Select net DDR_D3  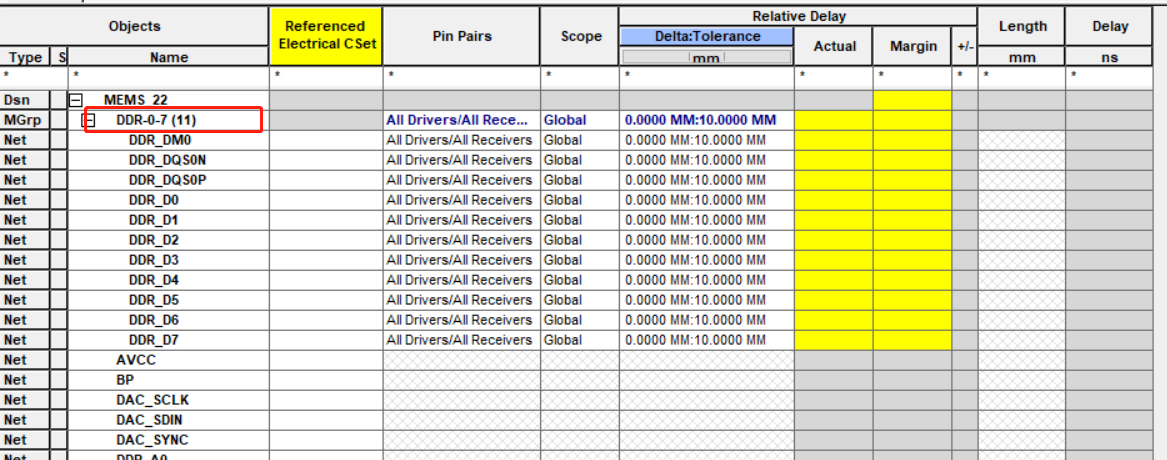pyautogui.click(x=153, y=260)
